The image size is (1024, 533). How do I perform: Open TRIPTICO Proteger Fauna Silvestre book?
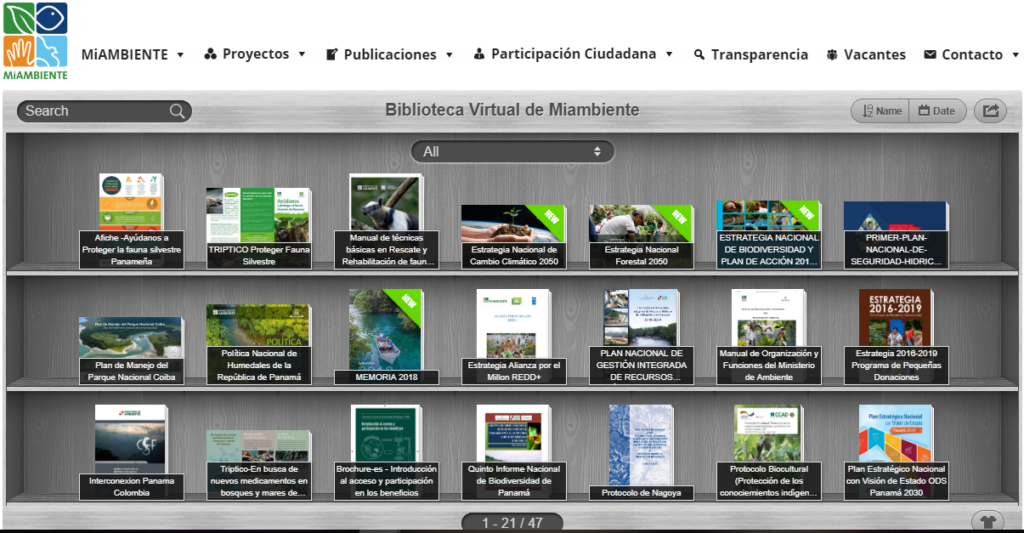pos(259,228)
